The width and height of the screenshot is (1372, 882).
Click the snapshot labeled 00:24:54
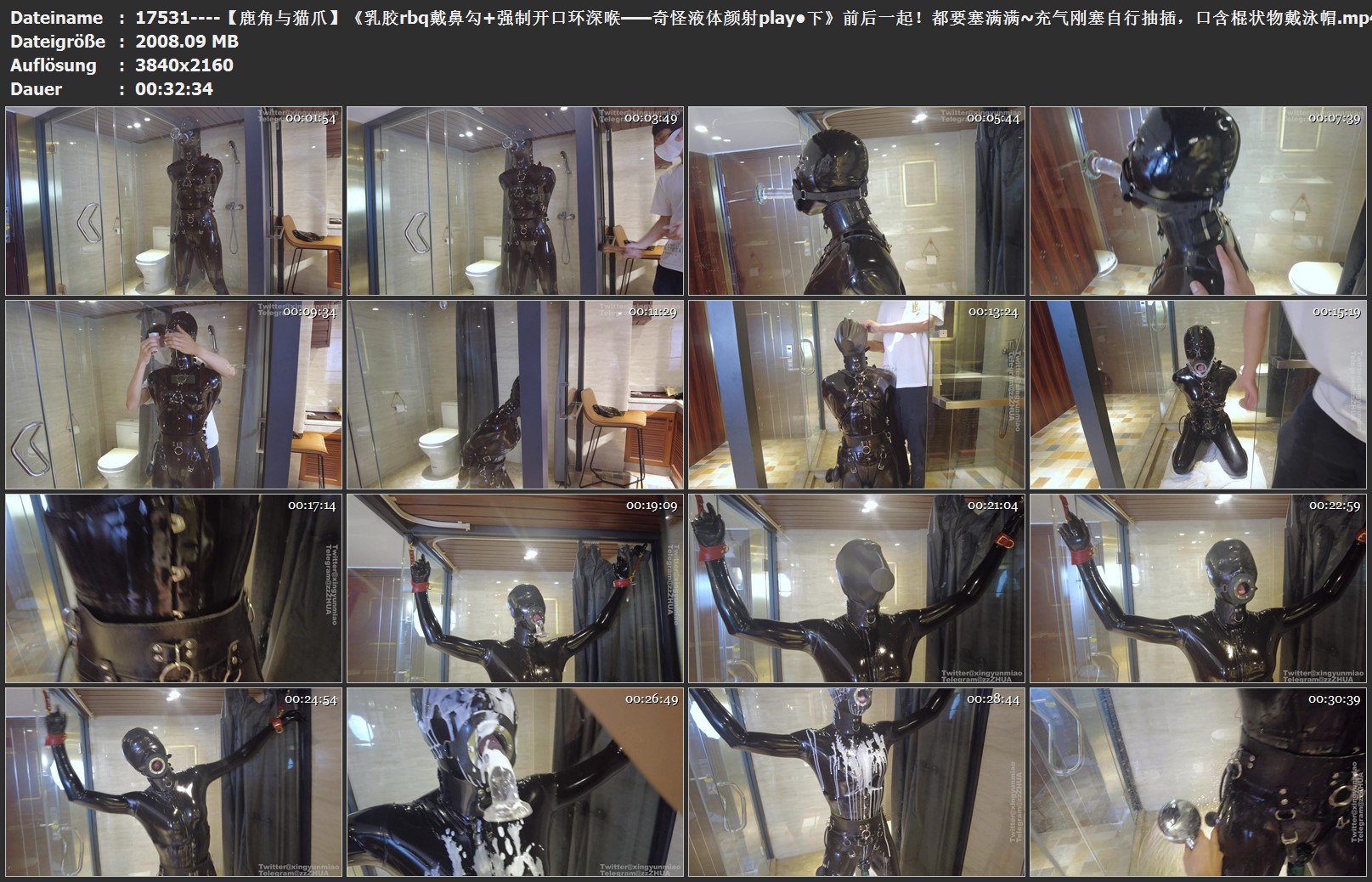click(173, 782)
